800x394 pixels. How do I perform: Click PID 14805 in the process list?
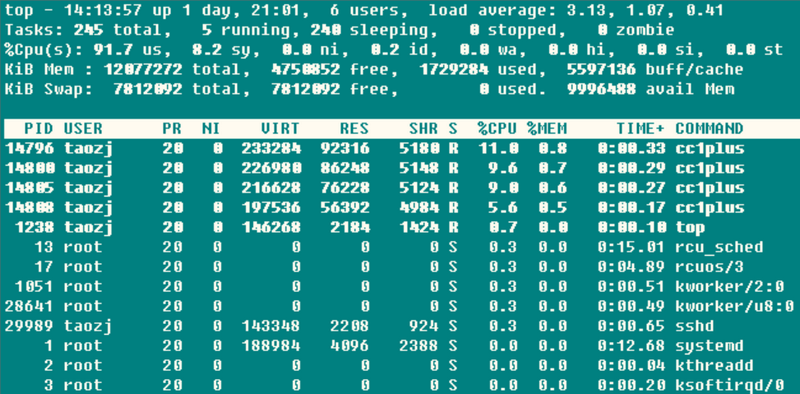29,188
